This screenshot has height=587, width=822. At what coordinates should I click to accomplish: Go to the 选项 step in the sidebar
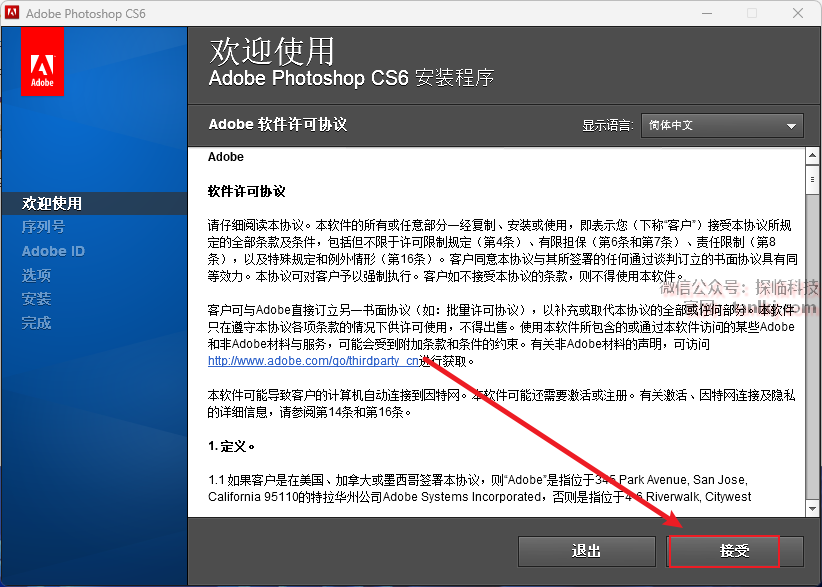coord(36,275)
